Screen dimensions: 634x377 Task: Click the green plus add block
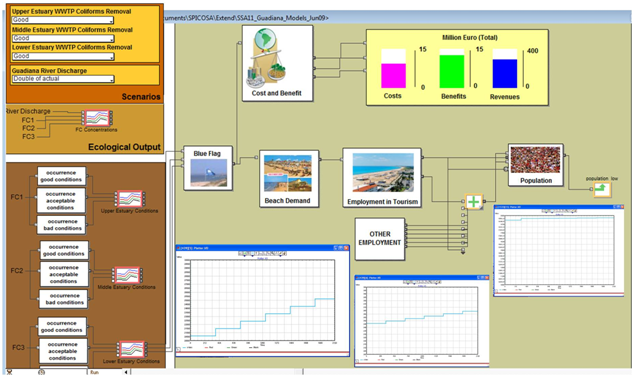click(473, 201)
